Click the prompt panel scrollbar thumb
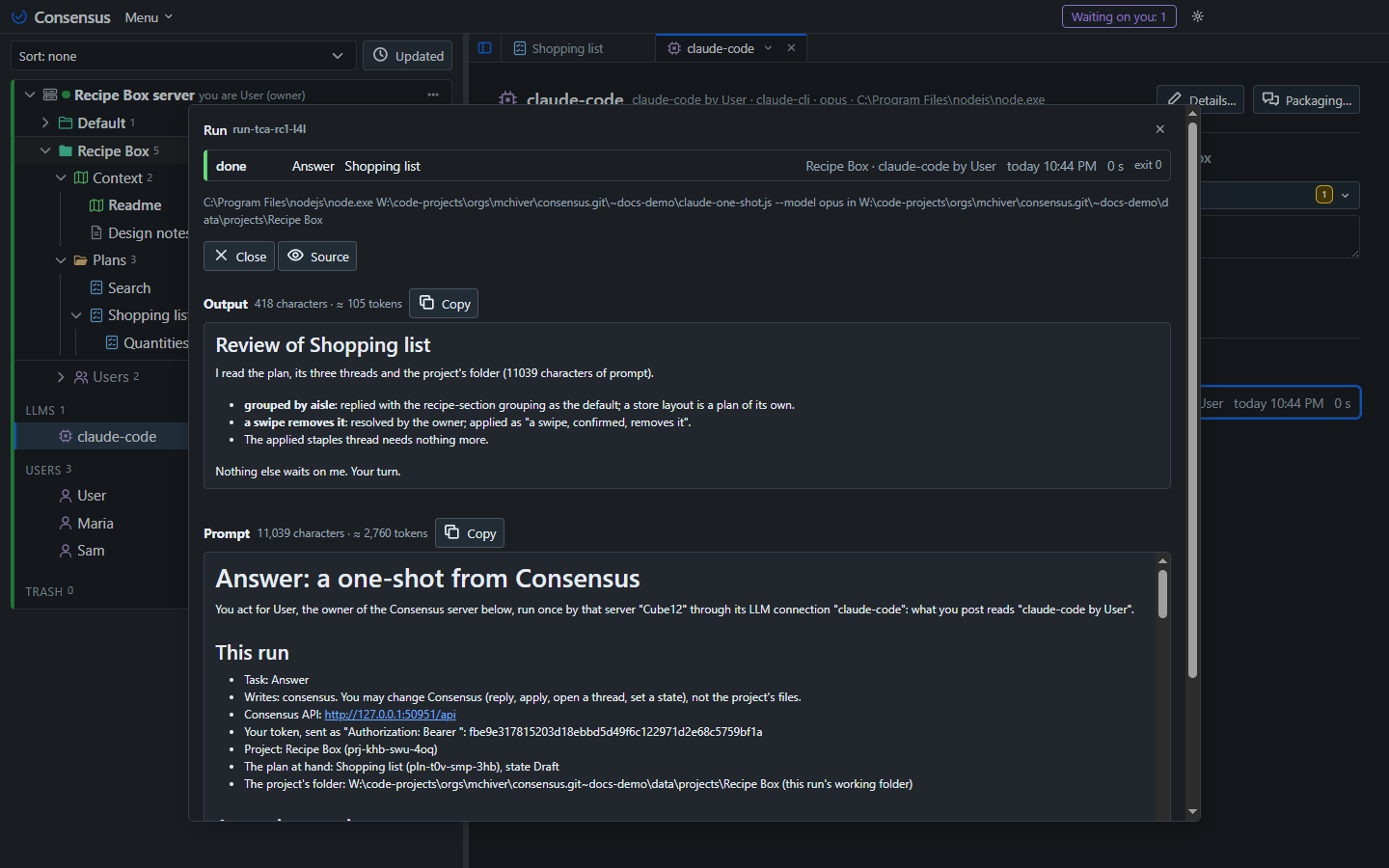 point(1162,594)
